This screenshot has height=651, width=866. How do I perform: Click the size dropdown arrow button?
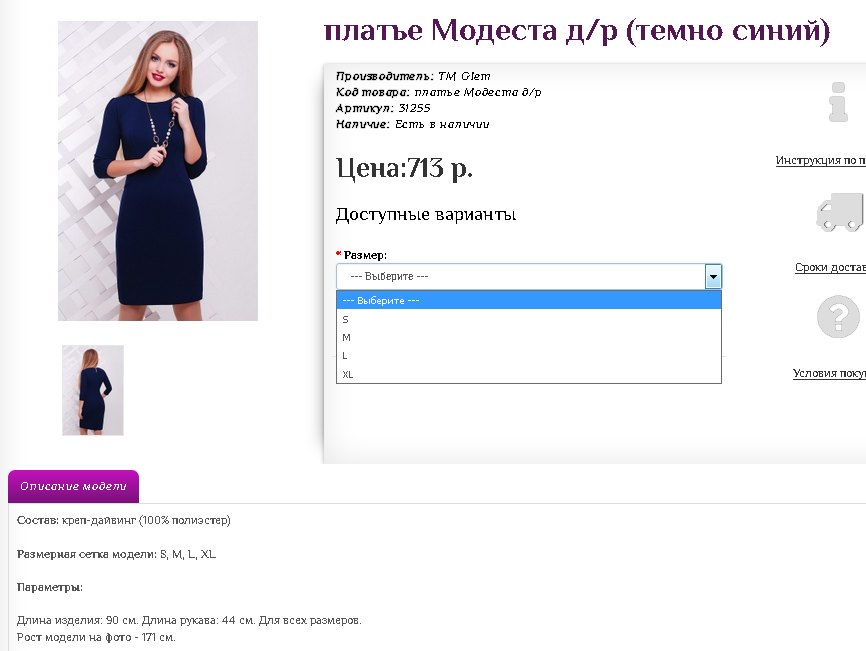click(x=713, y=276)
